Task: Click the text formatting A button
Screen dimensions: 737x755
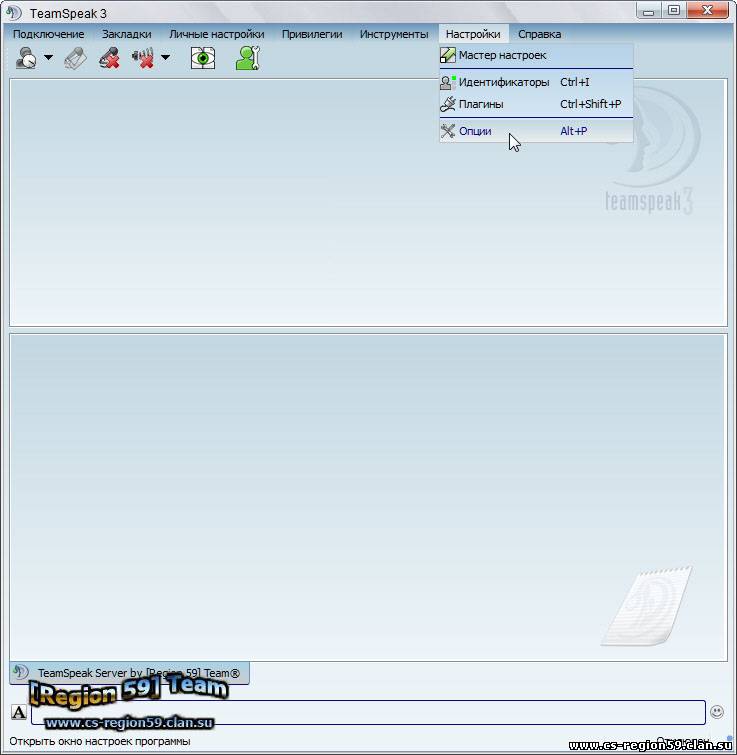Action: (19, 712)
